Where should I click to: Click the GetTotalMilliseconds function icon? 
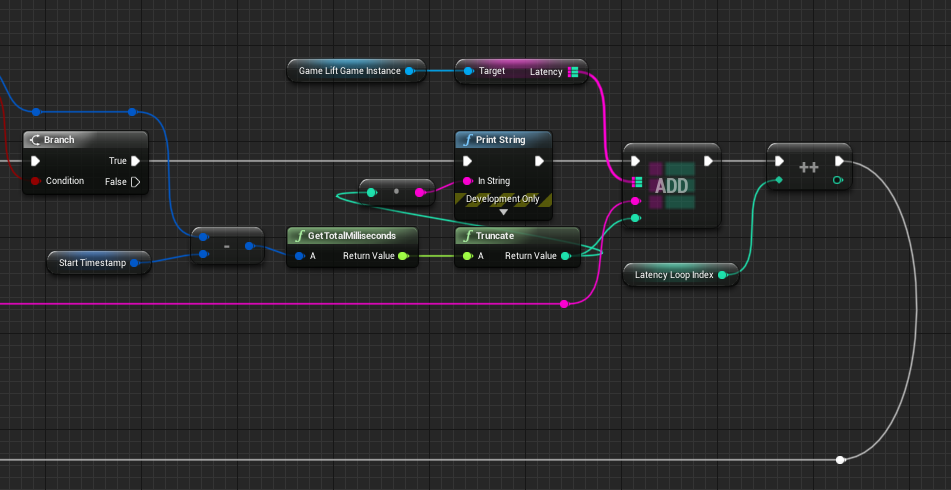coord(299,236)
